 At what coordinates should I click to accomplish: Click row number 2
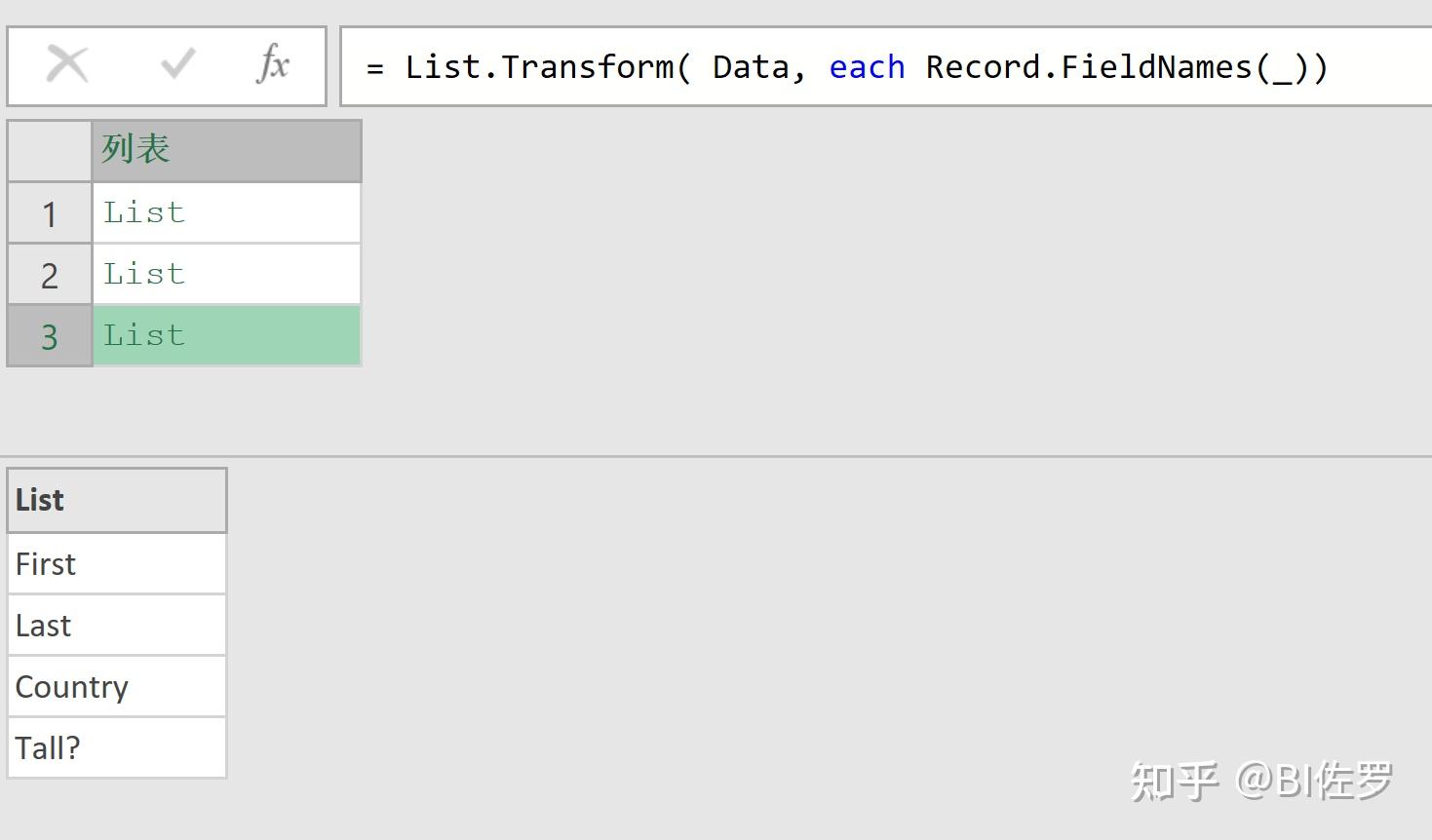(48, 274)
